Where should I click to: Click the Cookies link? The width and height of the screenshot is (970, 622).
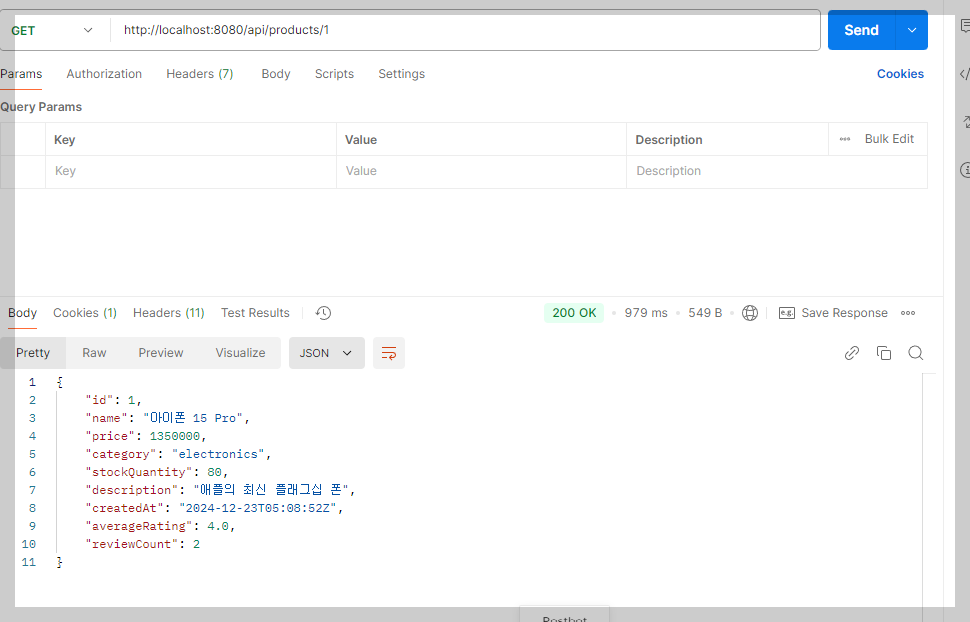point(900,74)
